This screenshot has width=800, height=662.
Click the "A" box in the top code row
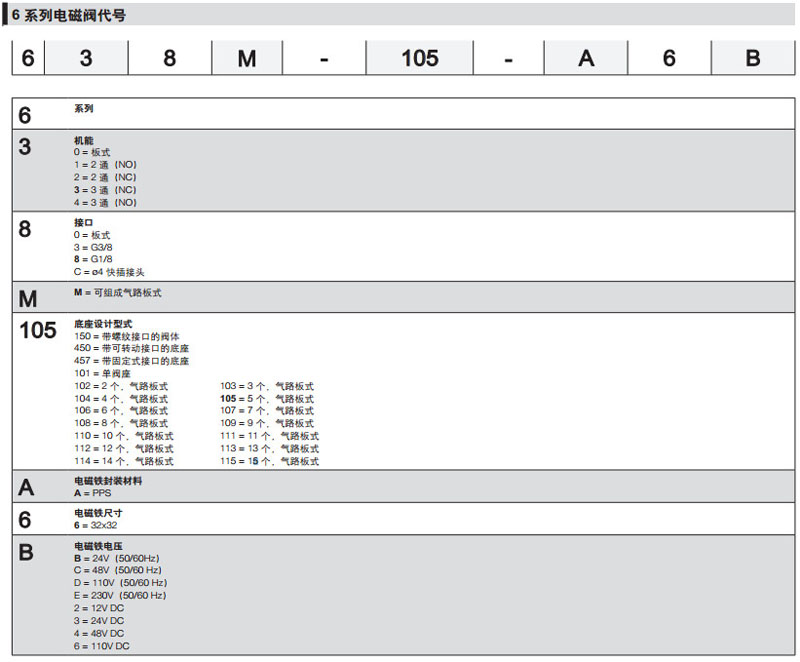click(x=586, y=58)
